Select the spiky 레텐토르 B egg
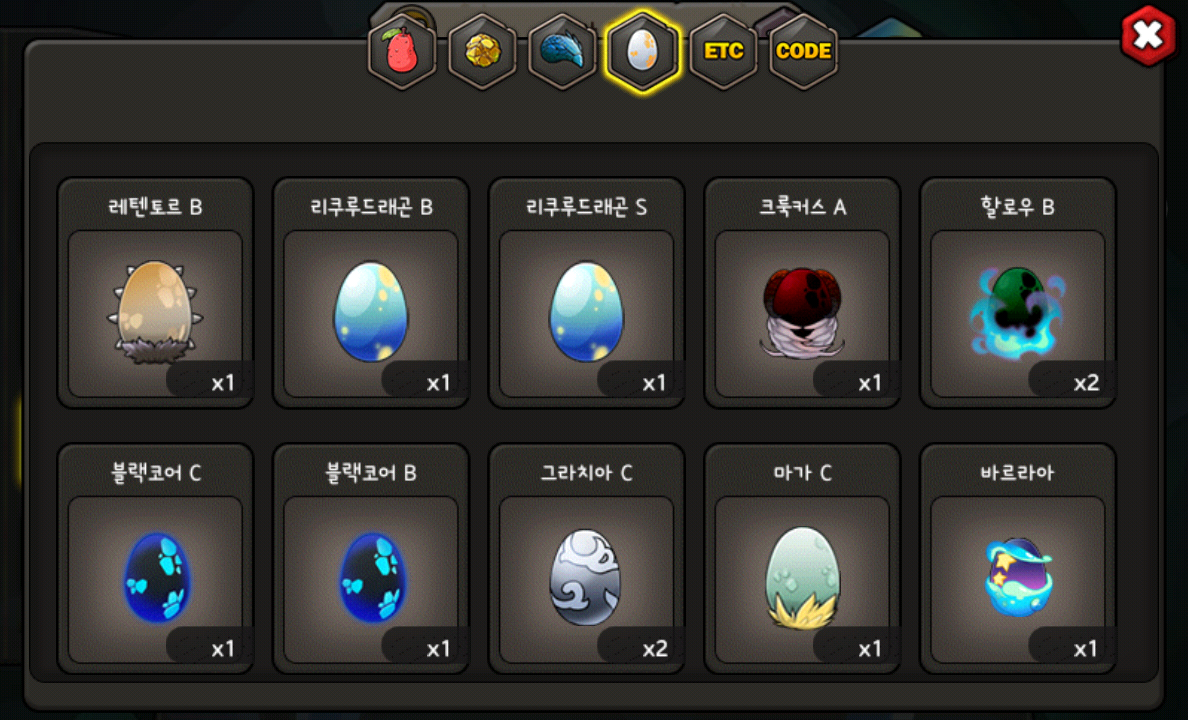This screenshot has width=1188, height=720. (x=155, y=293)
